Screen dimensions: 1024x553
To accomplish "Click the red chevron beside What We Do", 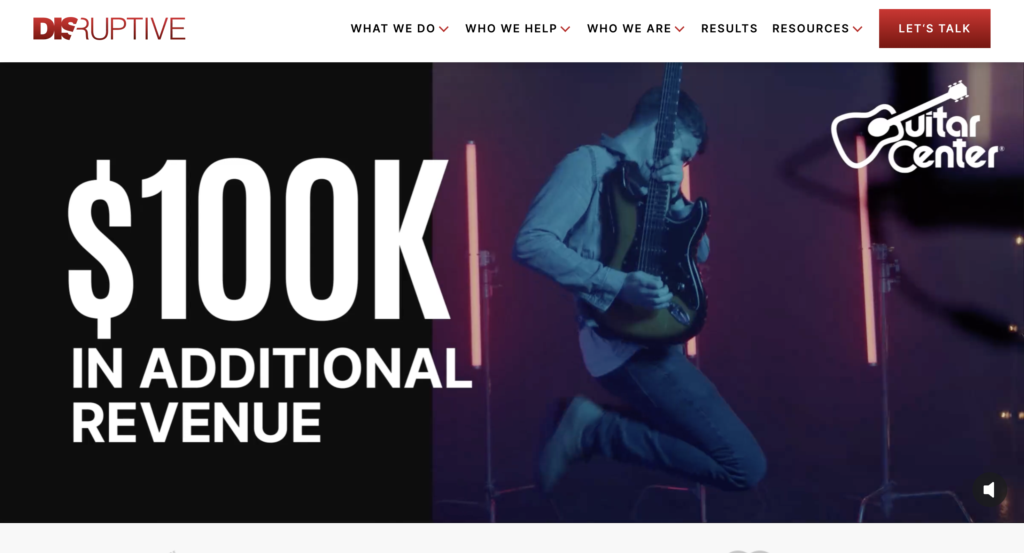I will [444, 29].
